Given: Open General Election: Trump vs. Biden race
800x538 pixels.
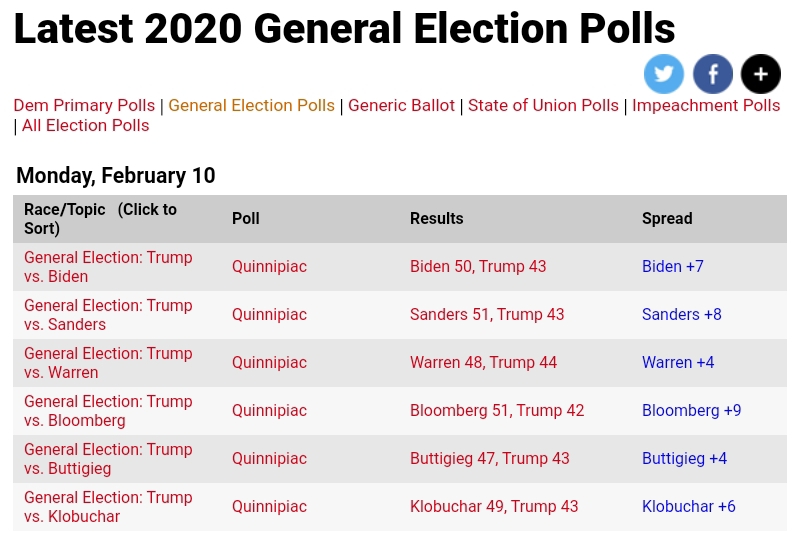Looking at the screenshot, I should pos(108,267).
